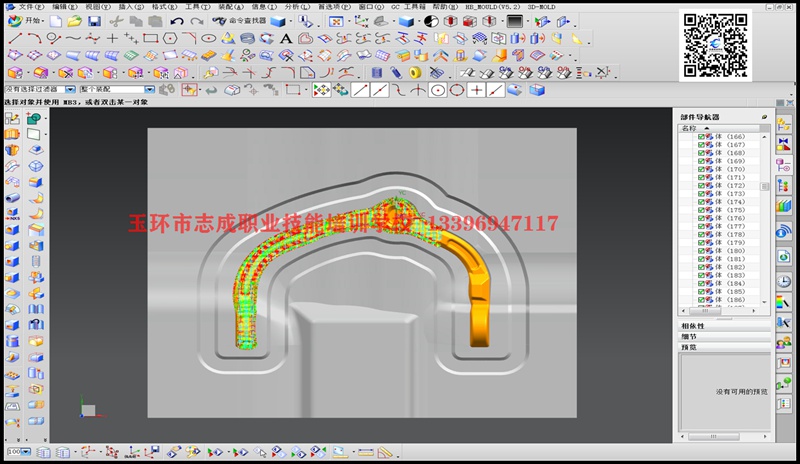Open the 3D-MOLD menu
The width and height of the screenshot is (800, 464).
click(x=541, y=7)
